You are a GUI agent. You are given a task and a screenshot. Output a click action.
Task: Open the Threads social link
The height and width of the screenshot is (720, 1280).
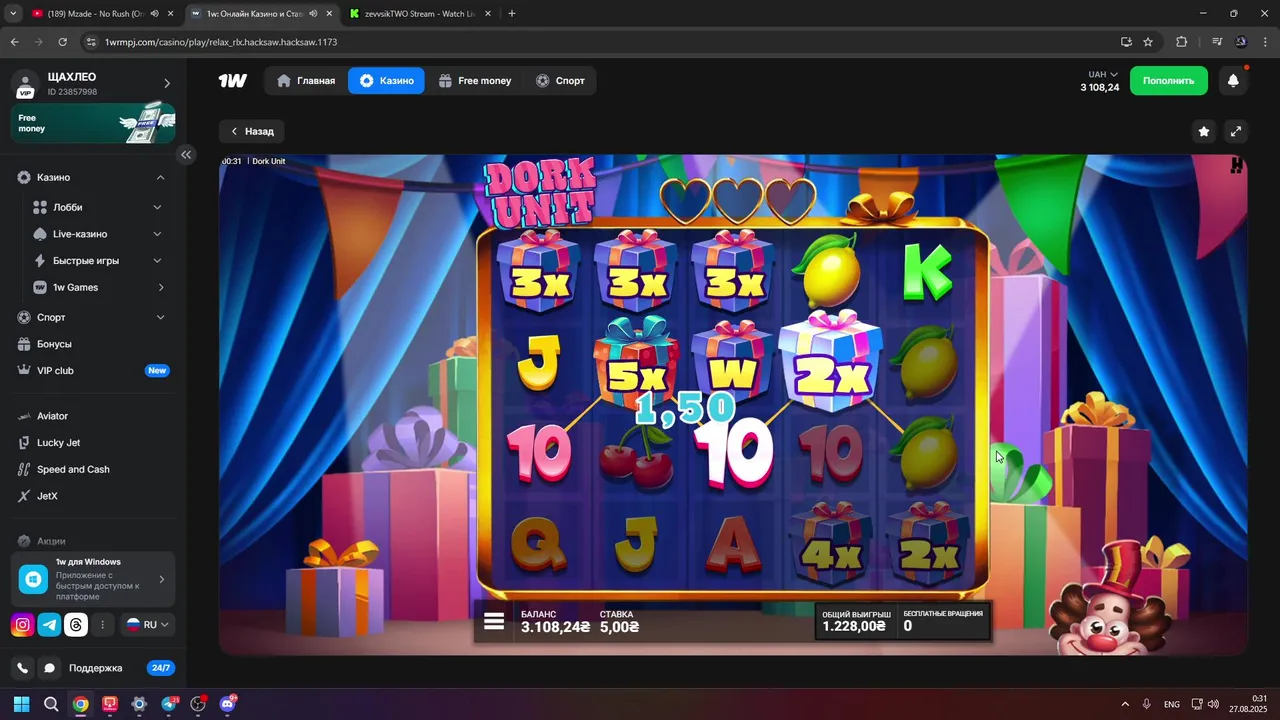(76, 625)
